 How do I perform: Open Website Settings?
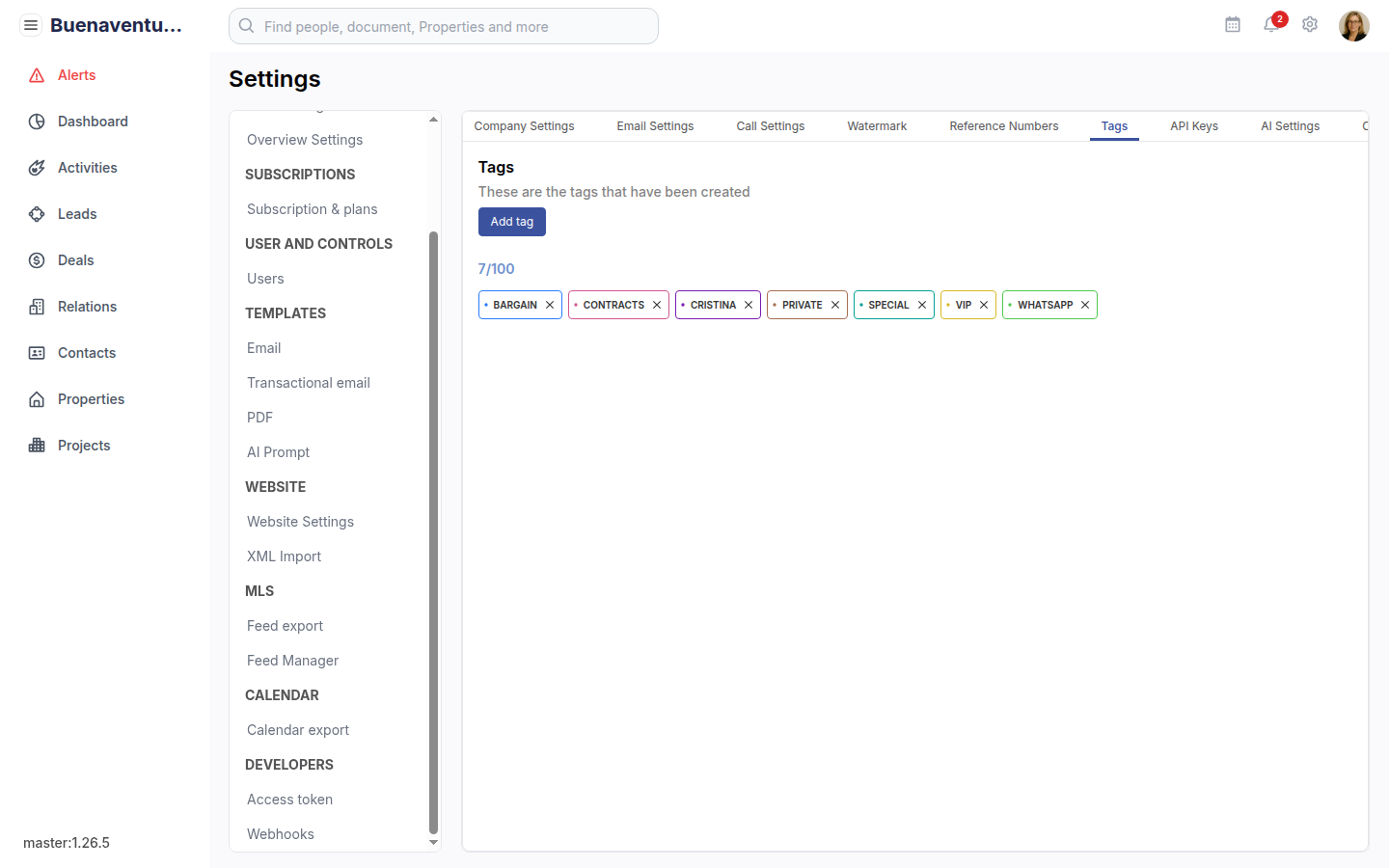pos(300,522)
